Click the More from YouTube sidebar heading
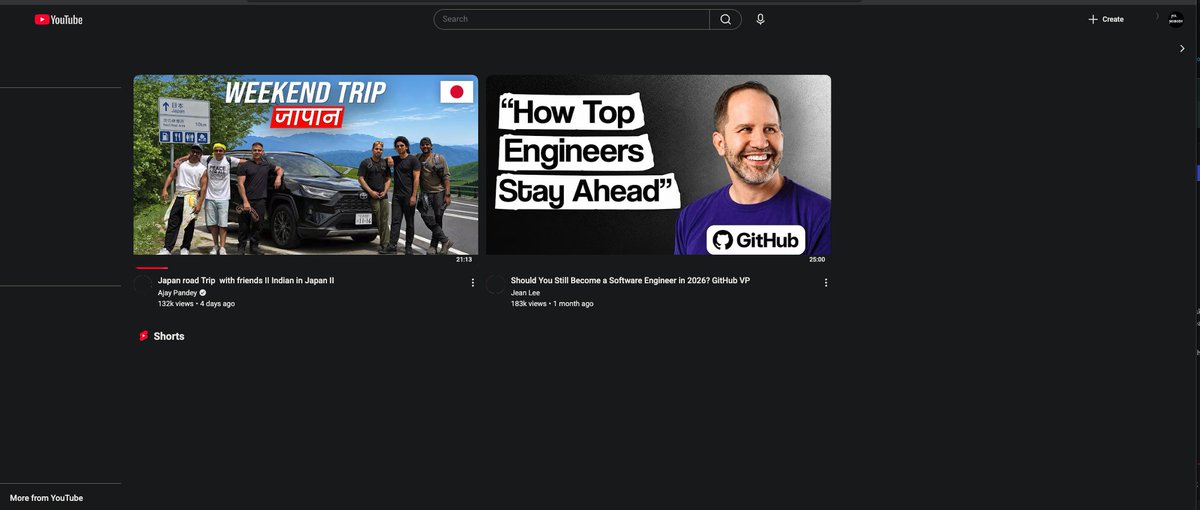 (x=46, y=498)
